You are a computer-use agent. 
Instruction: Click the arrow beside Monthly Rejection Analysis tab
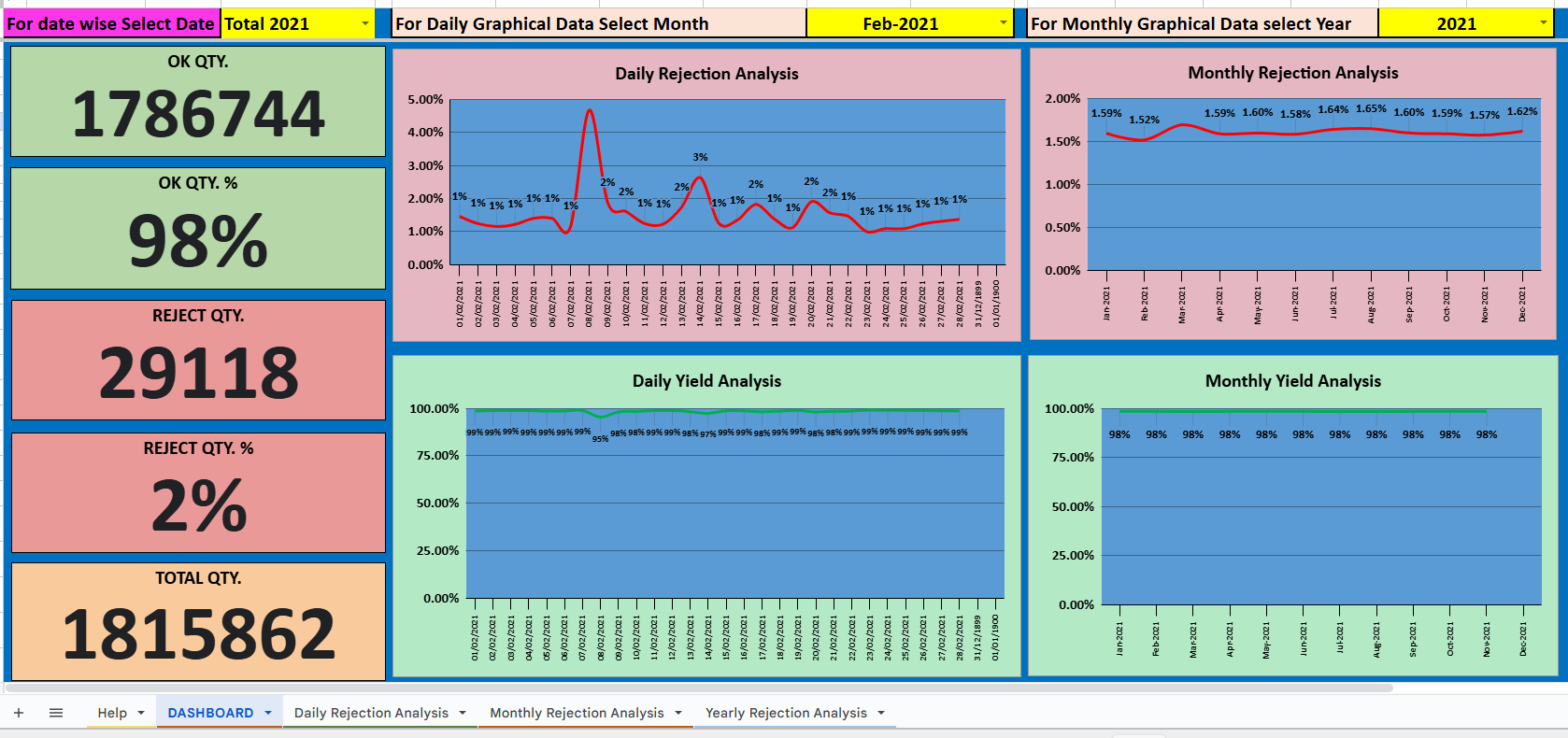click(x=678, y=713)
